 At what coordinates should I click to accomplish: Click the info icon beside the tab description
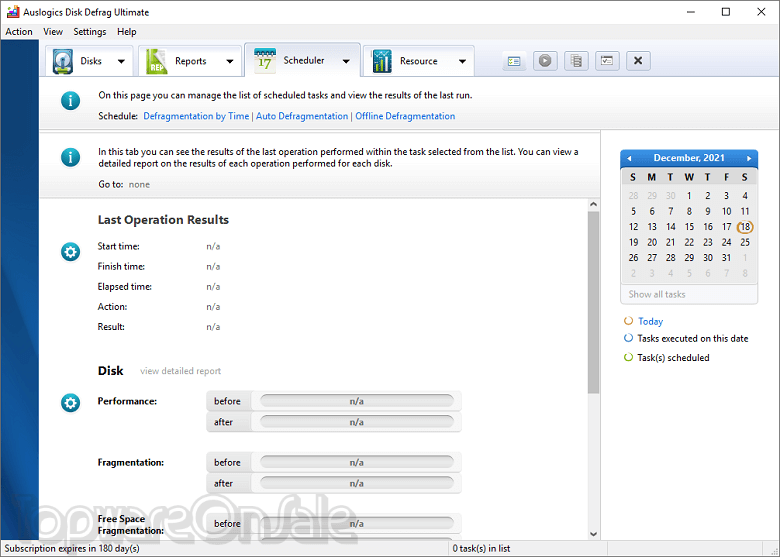pos(70,158)
